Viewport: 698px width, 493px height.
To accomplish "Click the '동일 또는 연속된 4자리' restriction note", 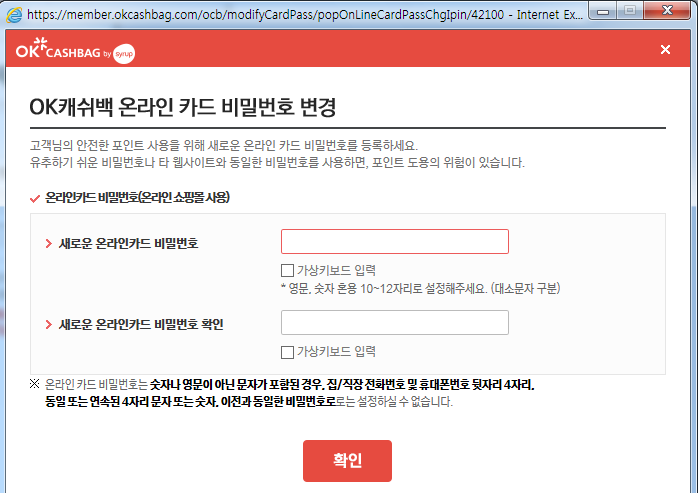I will [248, 402].
